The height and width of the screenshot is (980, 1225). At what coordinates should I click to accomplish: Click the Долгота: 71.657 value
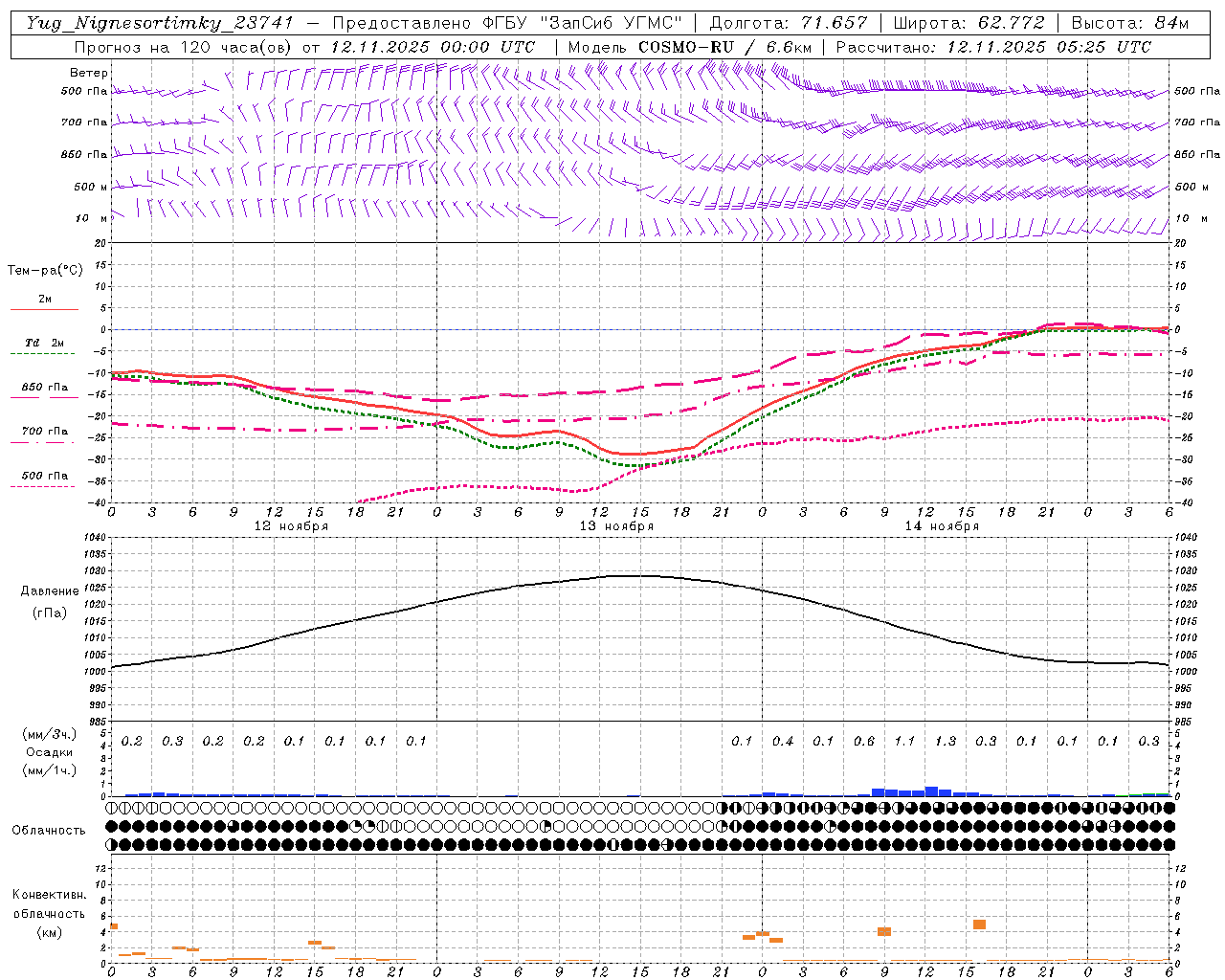789,23
